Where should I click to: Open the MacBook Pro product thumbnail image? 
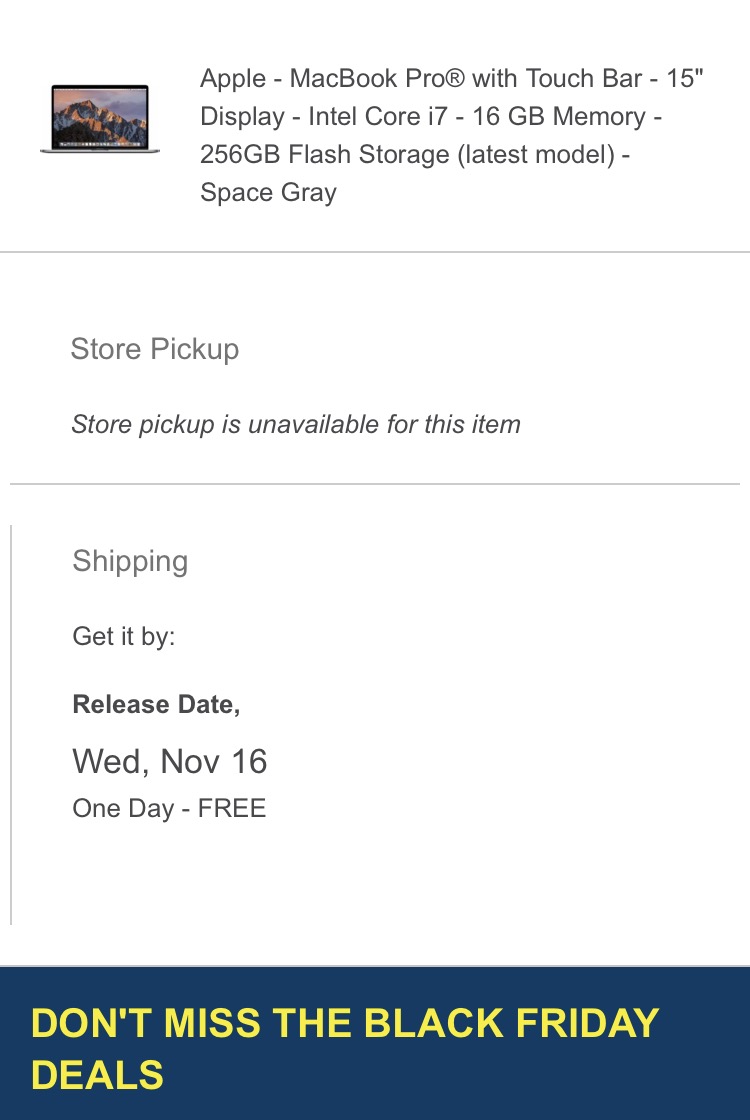100,118
